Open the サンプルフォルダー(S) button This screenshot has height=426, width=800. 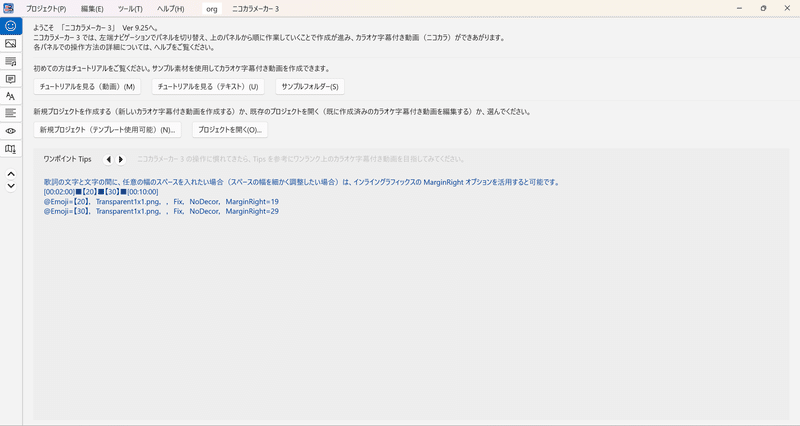click(x=310, y=87)
